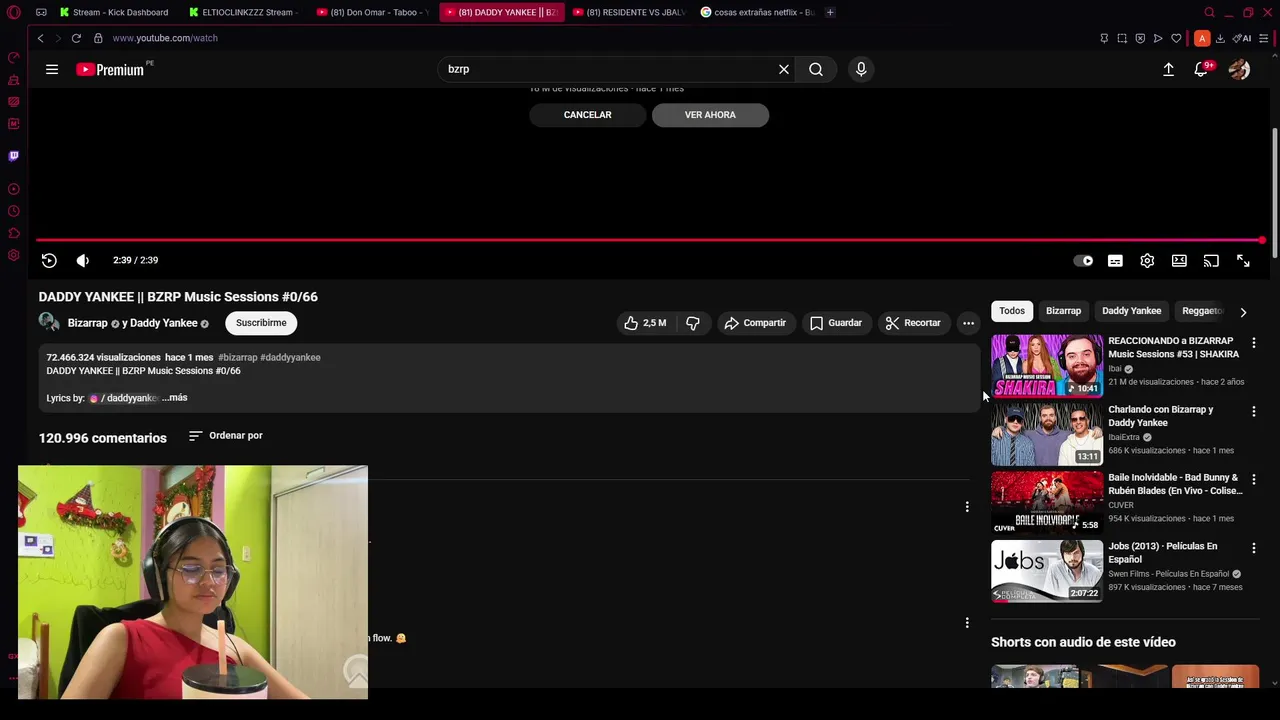This screenshot has height=720, width=1280.
Task: Open options for Jobs (2013) video
Action: click(1253, 548)
